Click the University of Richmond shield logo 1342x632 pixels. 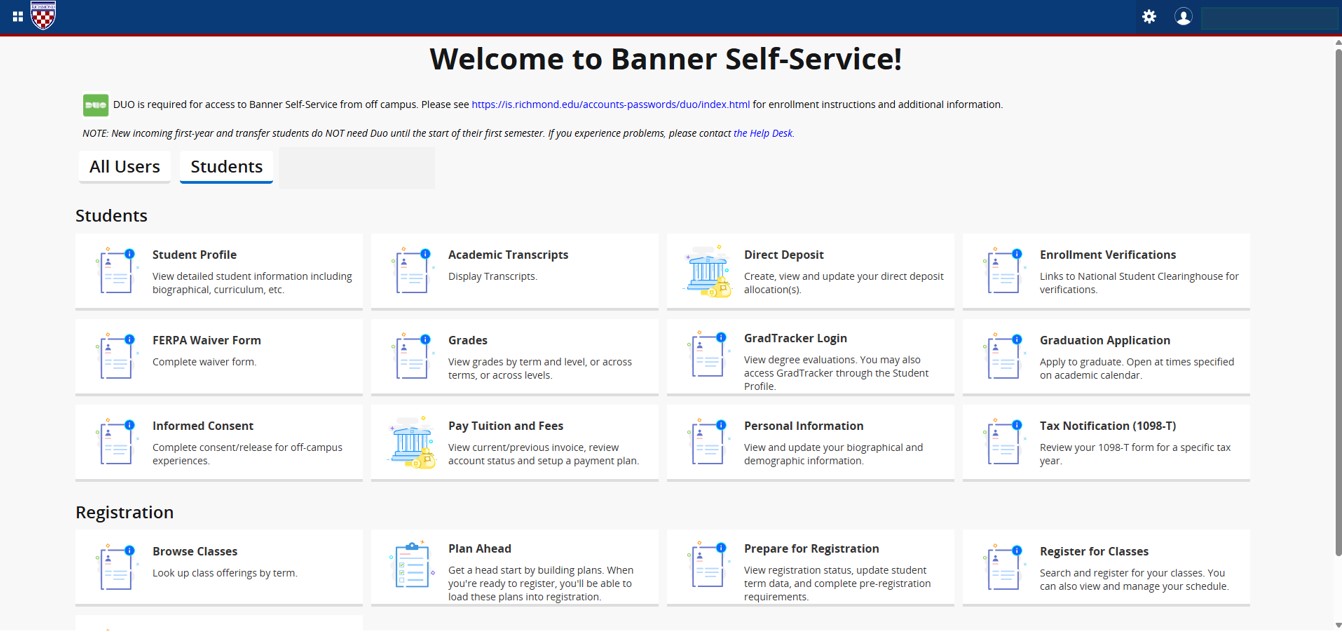[44, 16]
